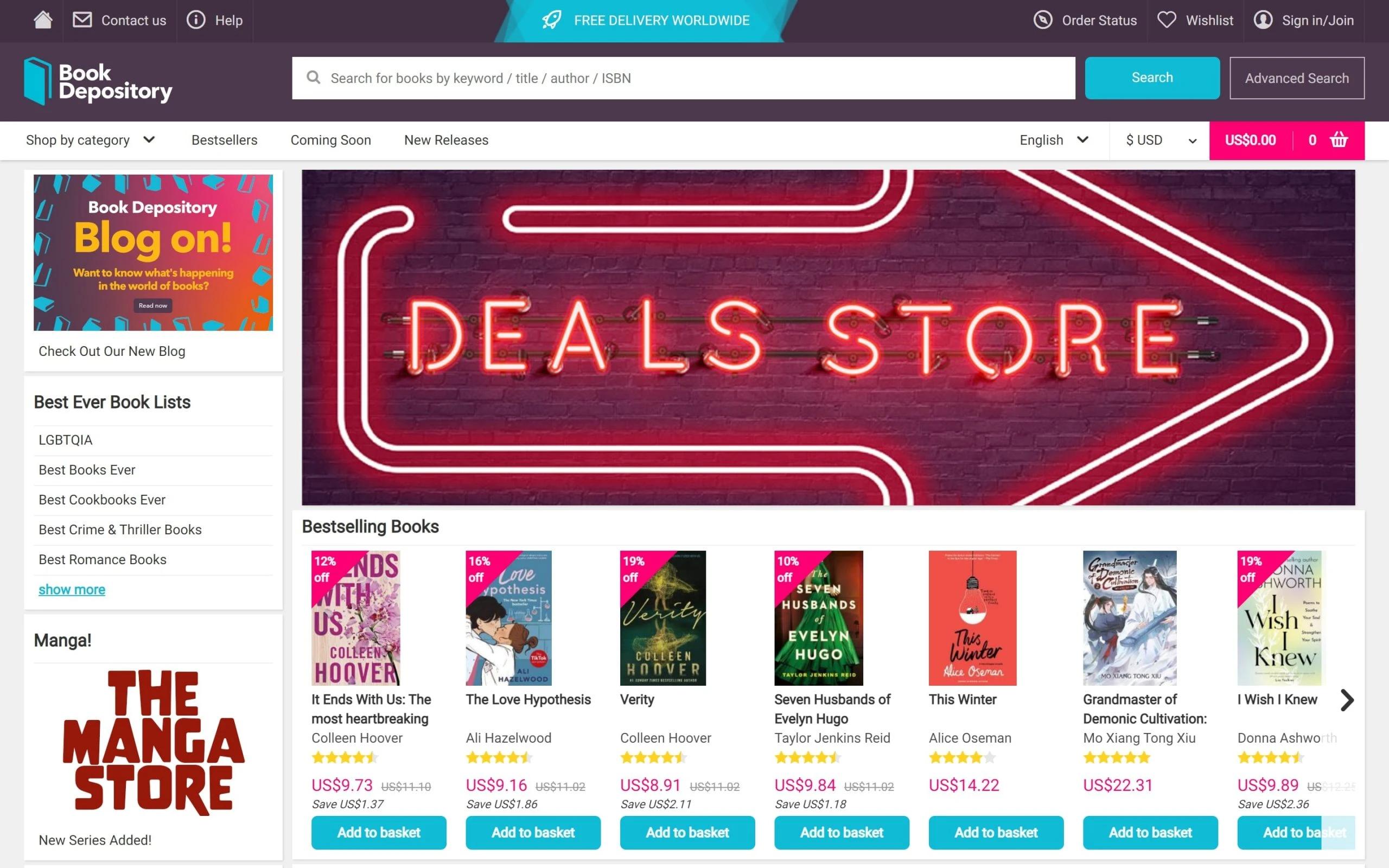The height and width of the screenshot is (868, 1389).
Task: Open Order Status compass icon
Action: 1042,20
